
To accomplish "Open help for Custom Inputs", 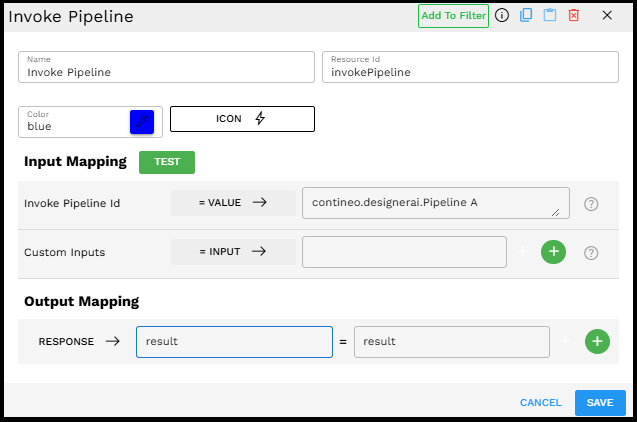I will (591, 253).
